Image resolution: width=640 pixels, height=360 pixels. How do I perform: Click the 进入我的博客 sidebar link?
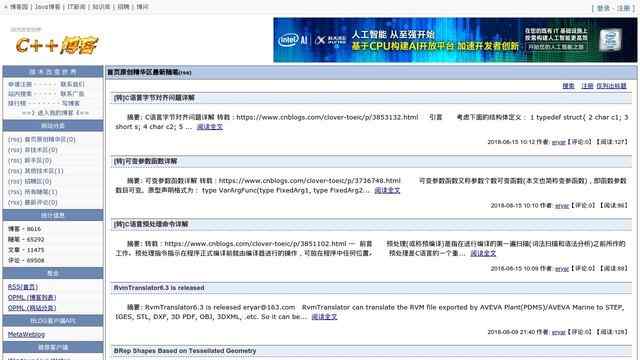55,113
